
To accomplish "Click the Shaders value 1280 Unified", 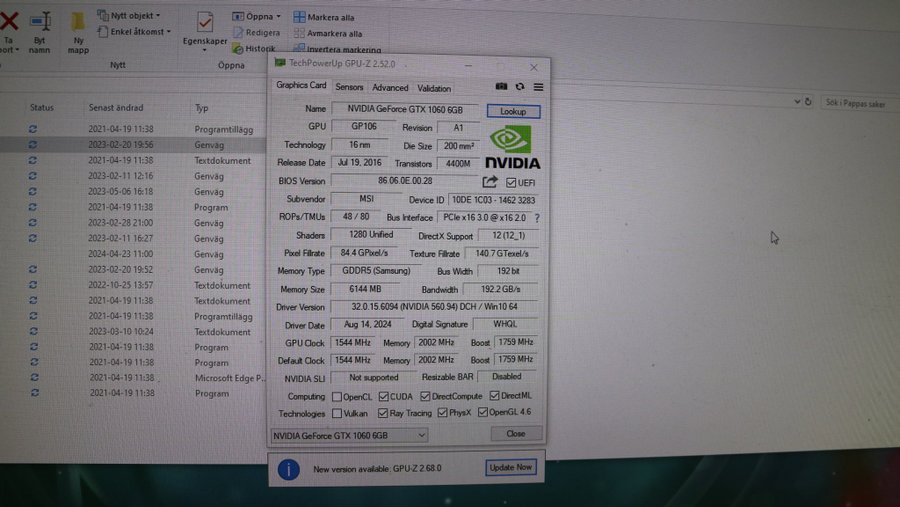I will (x=371, y=235).
